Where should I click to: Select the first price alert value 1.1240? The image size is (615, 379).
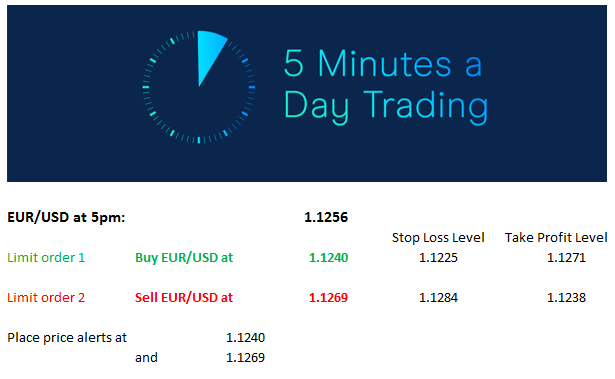pos(245,337)
